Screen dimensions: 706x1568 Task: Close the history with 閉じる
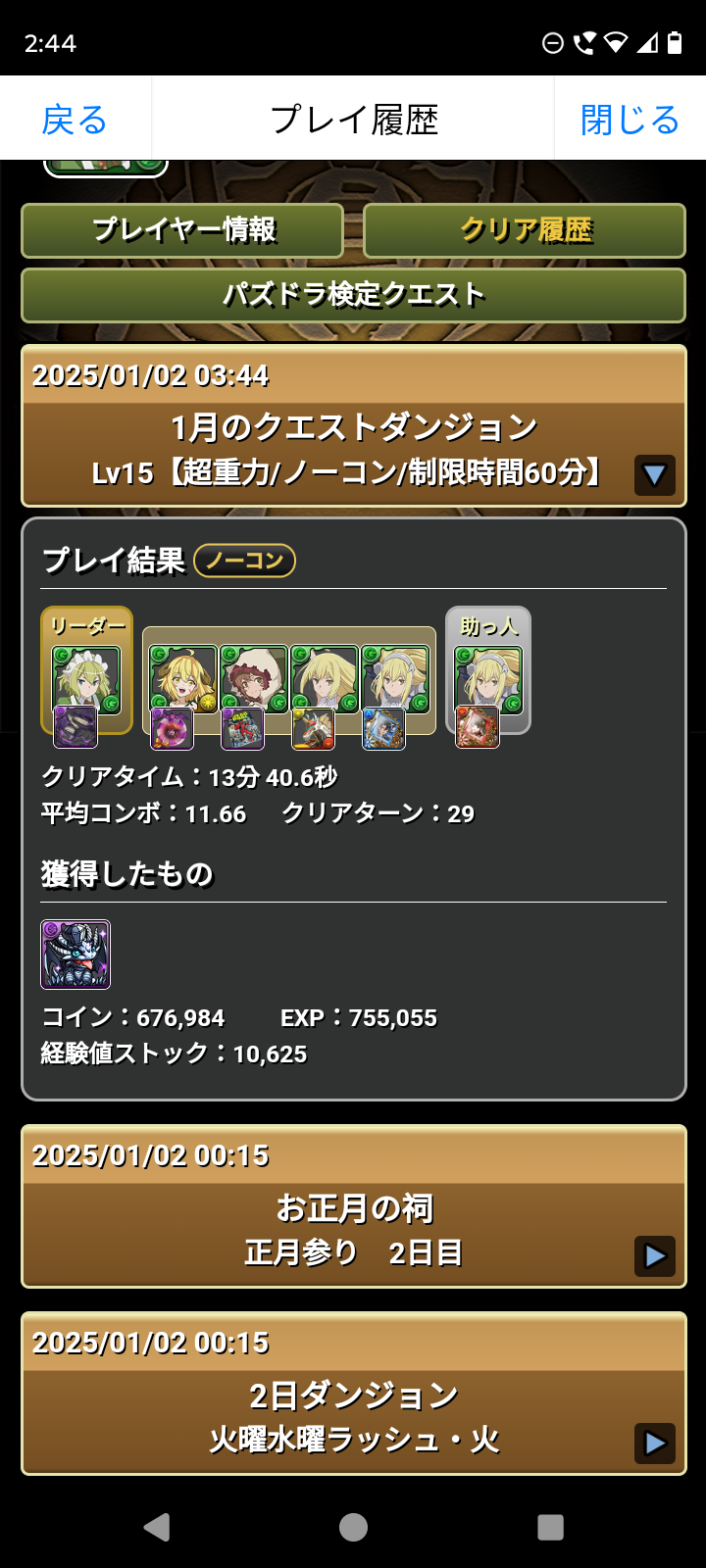(630, 120)
